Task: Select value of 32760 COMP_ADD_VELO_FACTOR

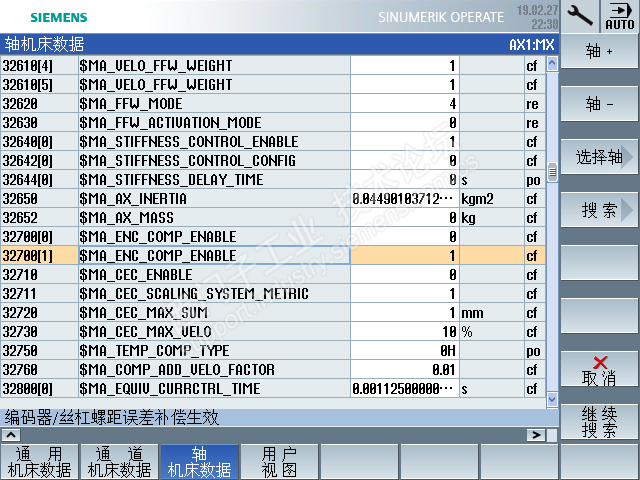Action: [404, 369]
